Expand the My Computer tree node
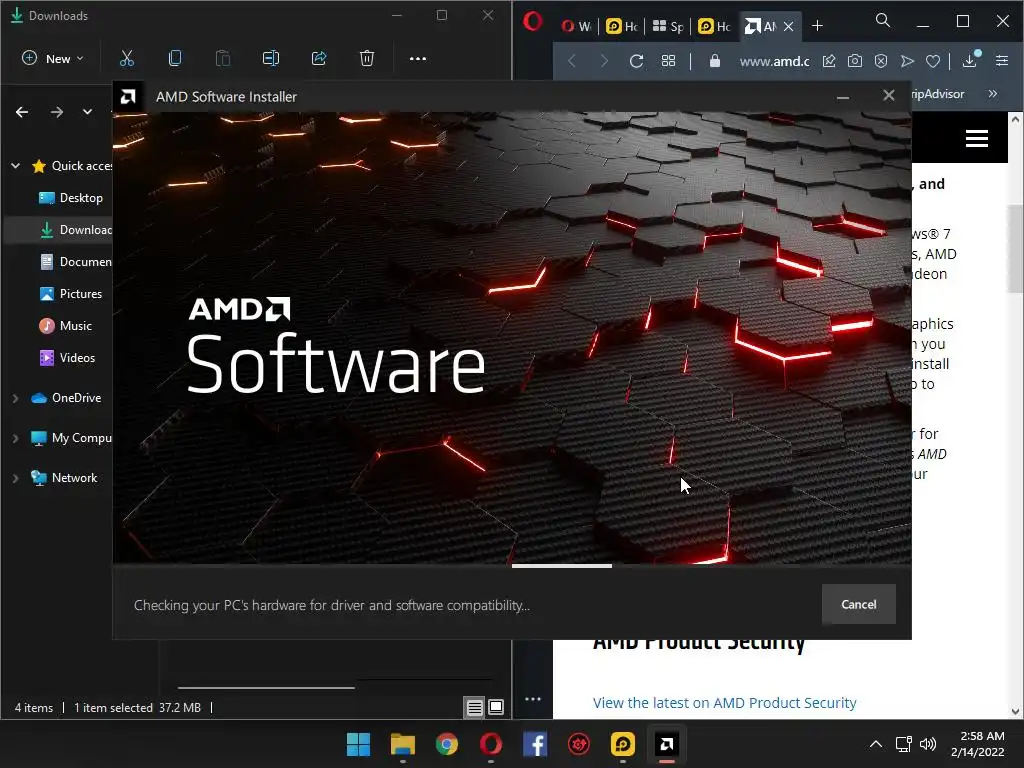The image size is (1024, 768). (16, 438)
